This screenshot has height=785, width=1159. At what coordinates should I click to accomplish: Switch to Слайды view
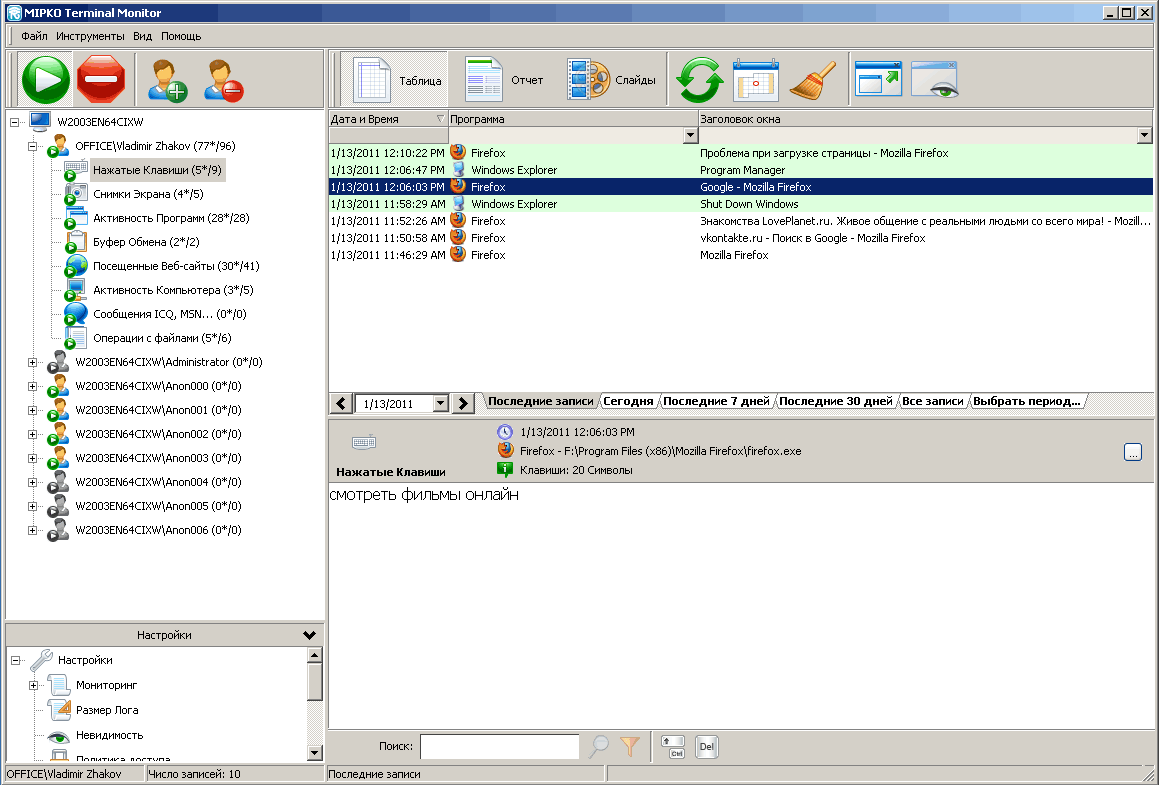point(611,80)
